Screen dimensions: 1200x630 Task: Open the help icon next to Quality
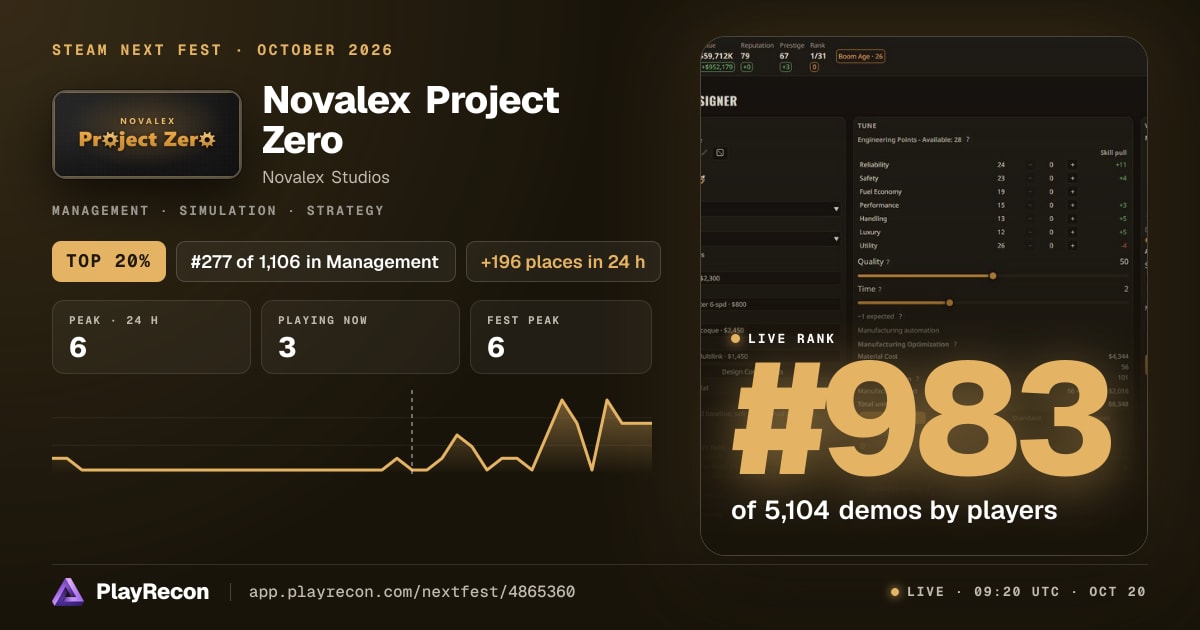coord(887,262)
